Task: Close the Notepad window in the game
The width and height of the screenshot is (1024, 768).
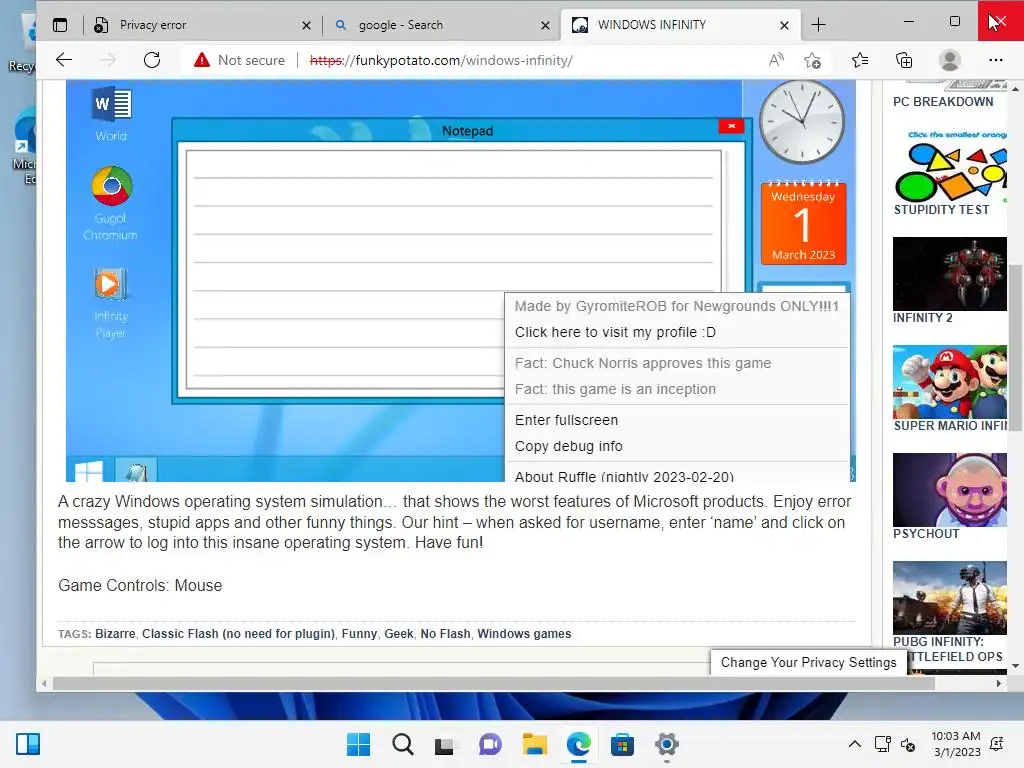Action: pos(731,126)
